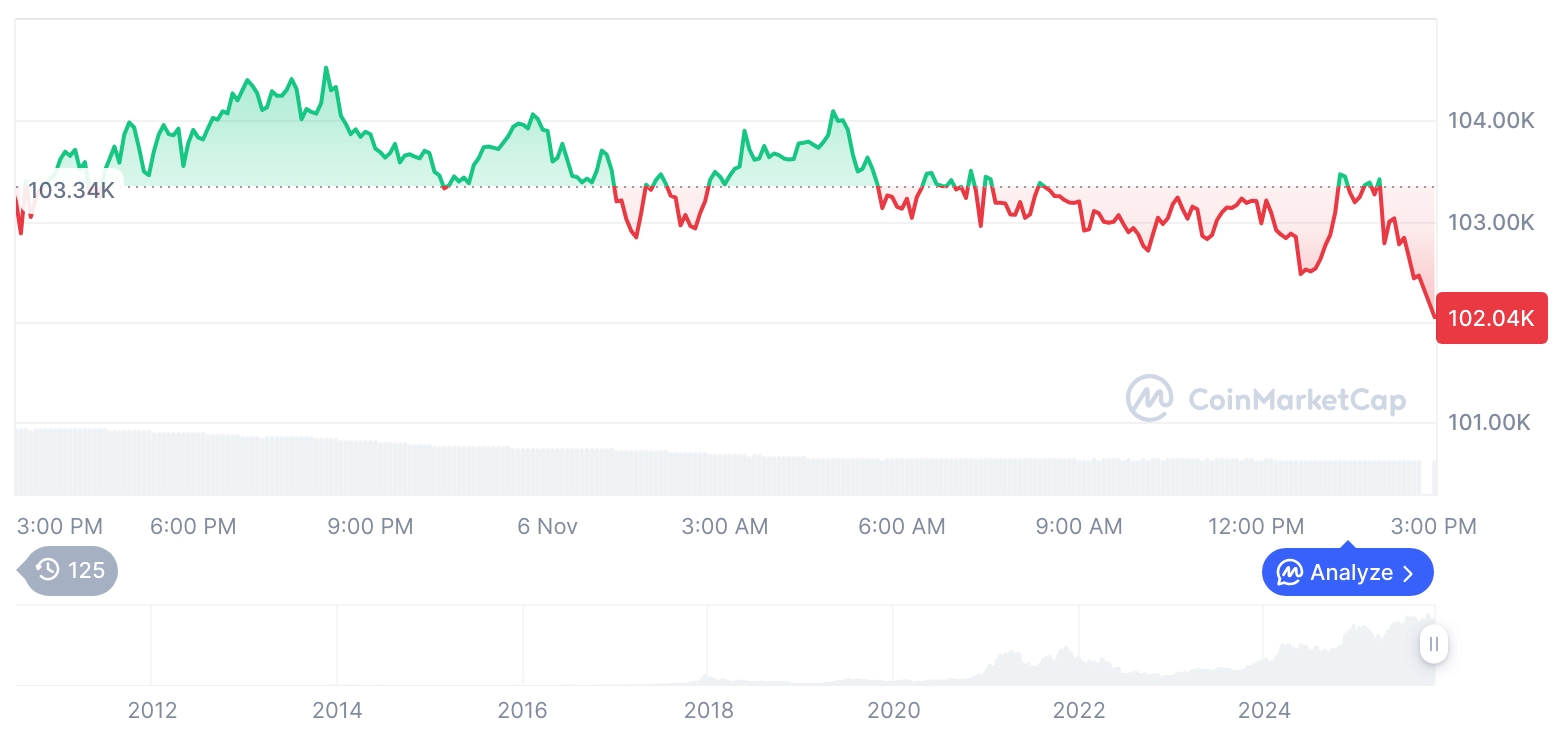This screenshot has height=732, width=1566.
Task: Open the Analyze button
Action: point(1347,573)
